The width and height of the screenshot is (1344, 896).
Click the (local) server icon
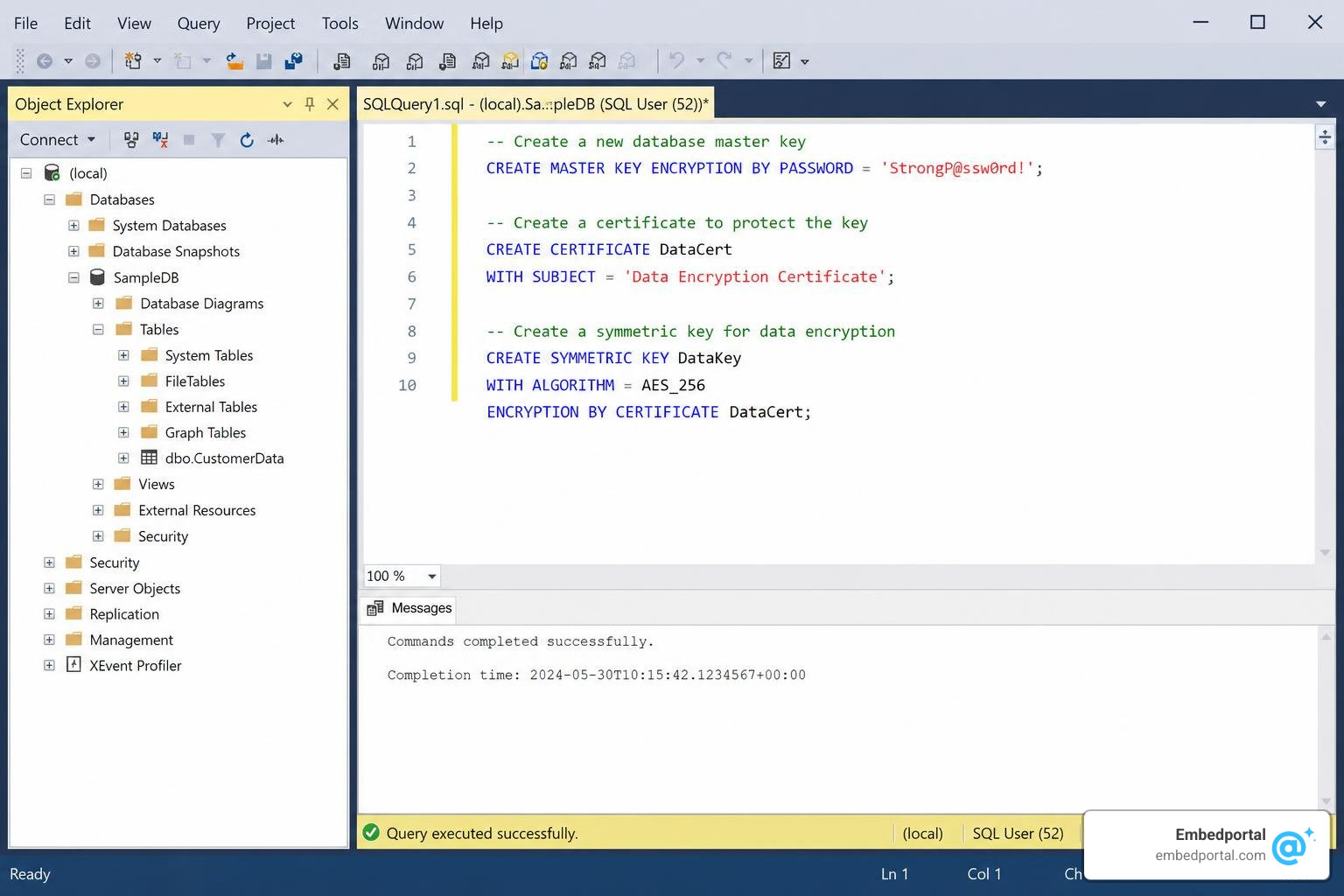pos(52,173)
